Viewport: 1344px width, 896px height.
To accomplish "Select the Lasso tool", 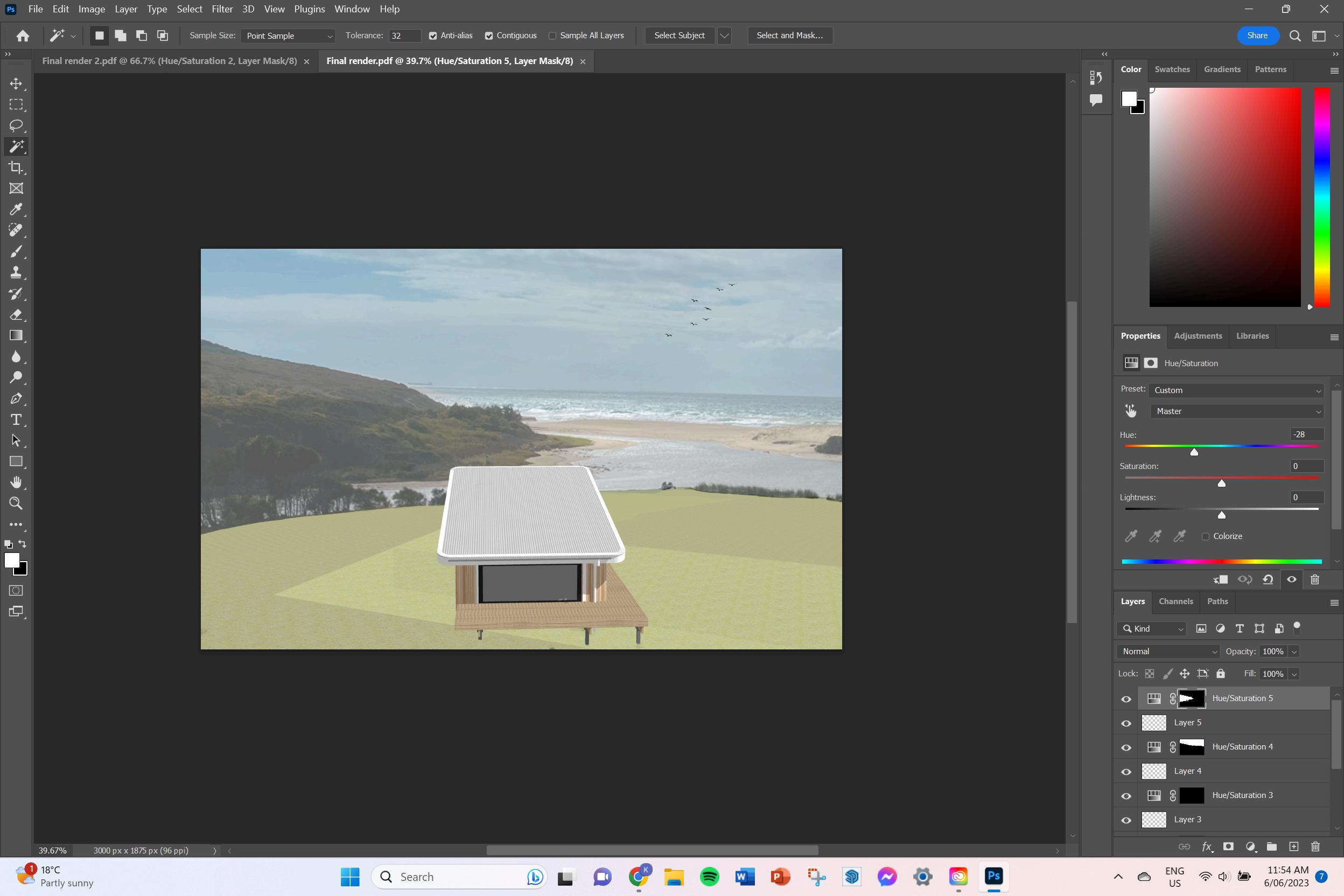I will [x=16, y=125].
